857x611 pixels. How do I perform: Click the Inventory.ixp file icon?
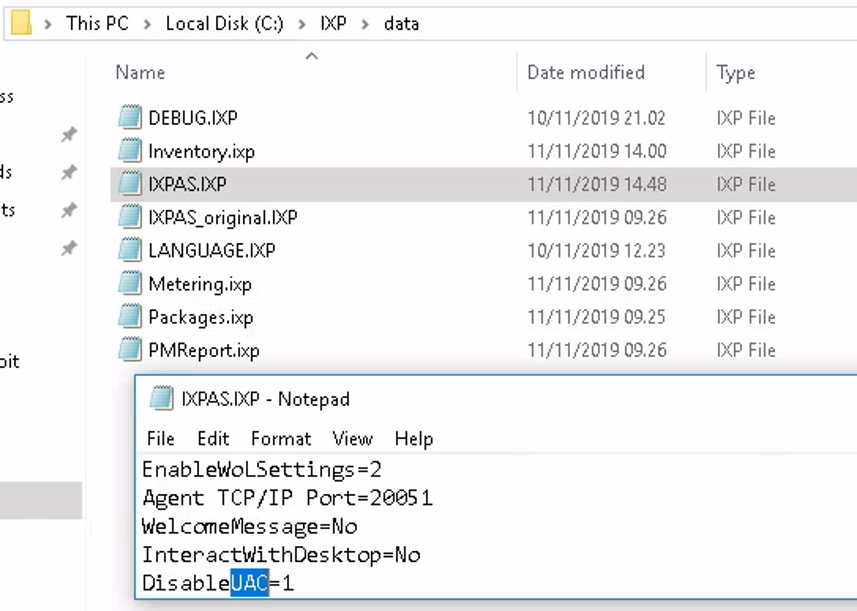(x=129, y=151)
